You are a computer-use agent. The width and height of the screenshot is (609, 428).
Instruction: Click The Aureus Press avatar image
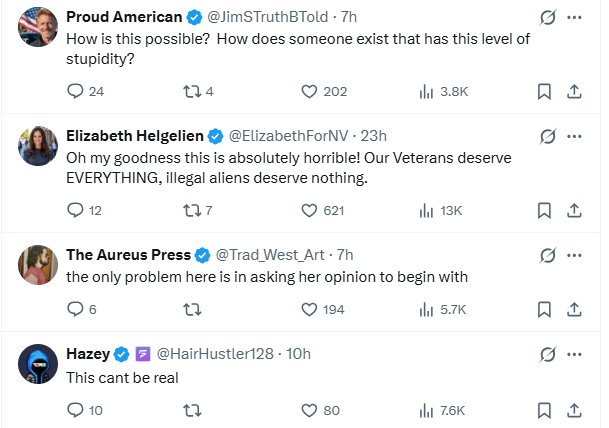38,264
